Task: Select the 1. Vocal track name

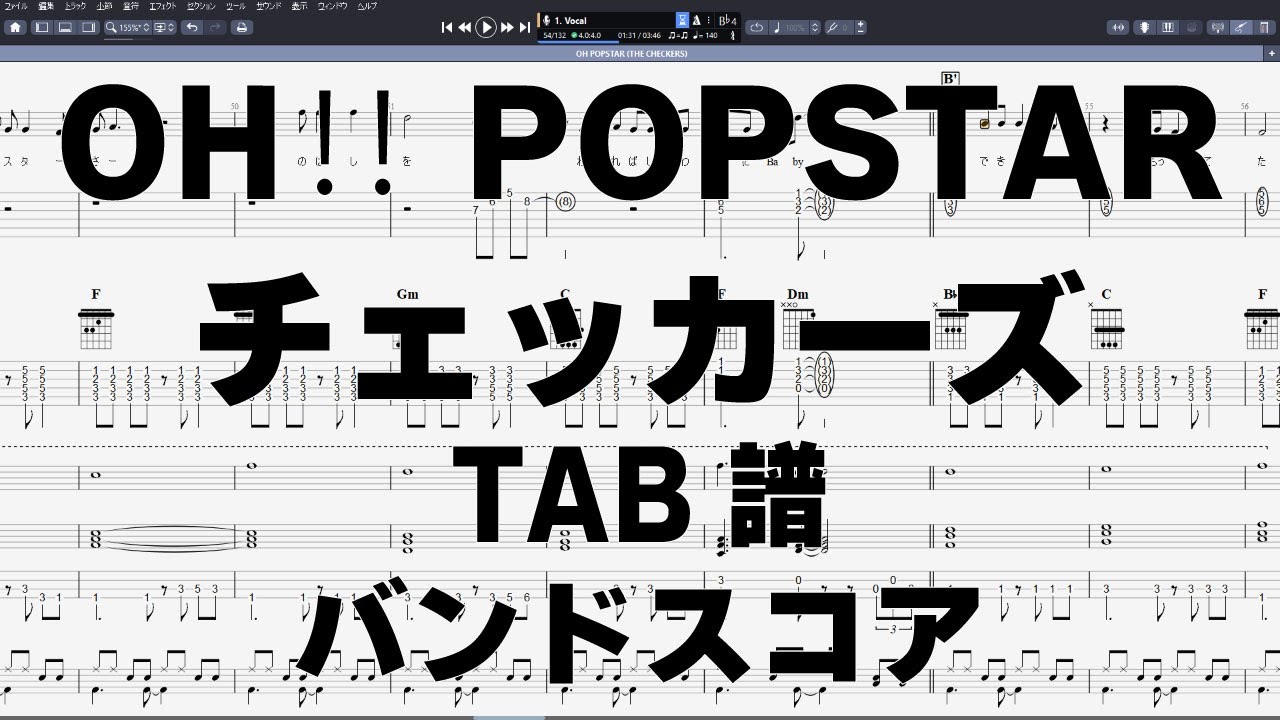Action: (x=571, y=20)
